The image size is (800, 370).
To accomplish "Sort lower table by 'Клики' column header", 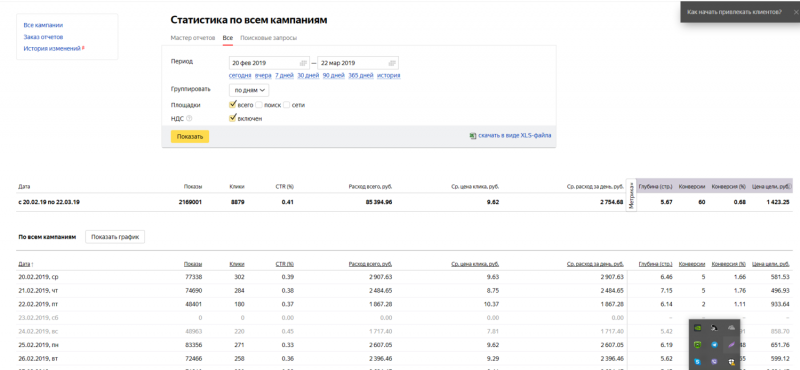I will [237, 264].
